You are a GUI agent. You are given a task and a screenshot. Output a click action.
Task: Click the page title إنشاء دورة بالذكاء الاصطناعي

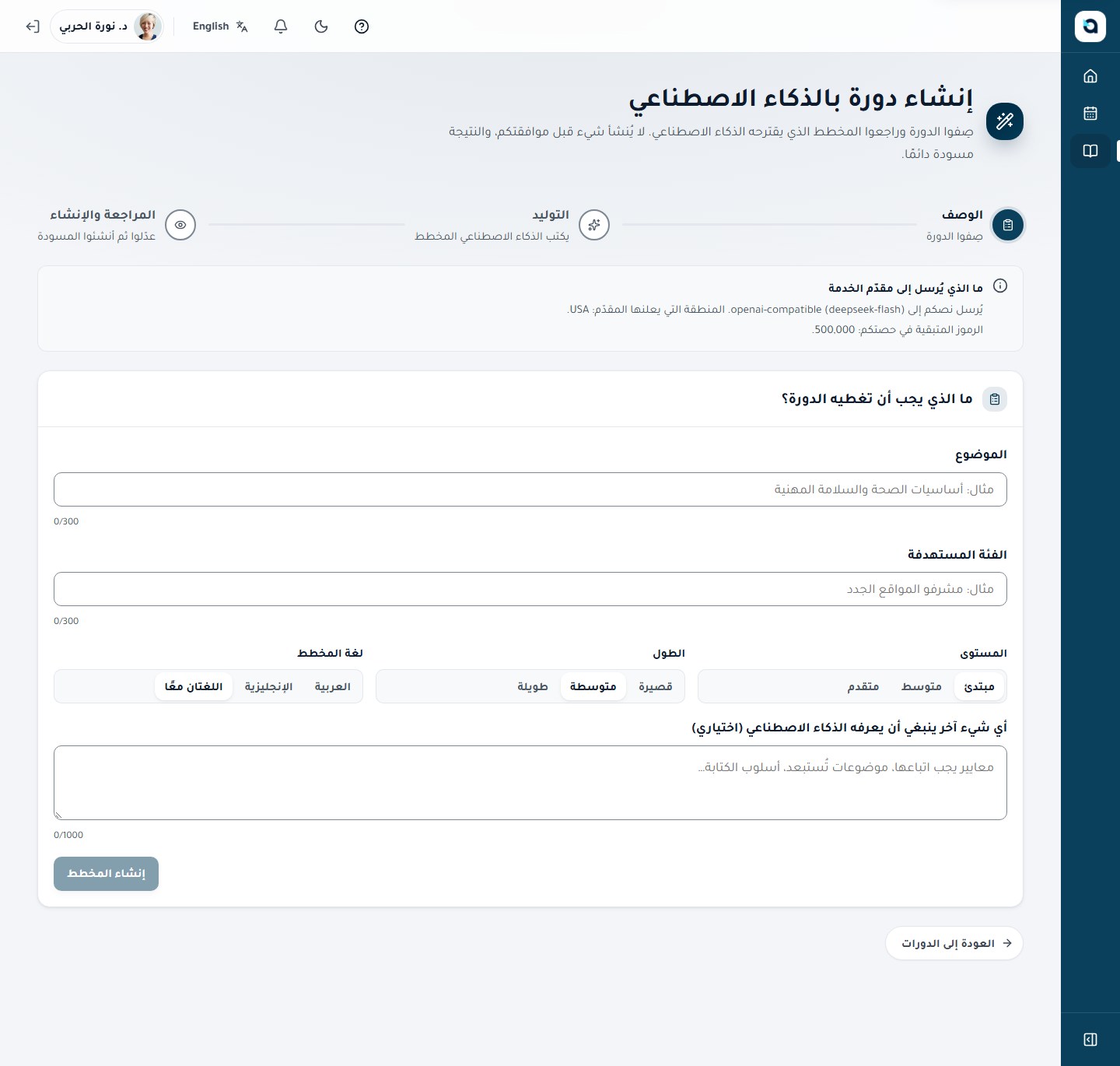pos(801,98)
